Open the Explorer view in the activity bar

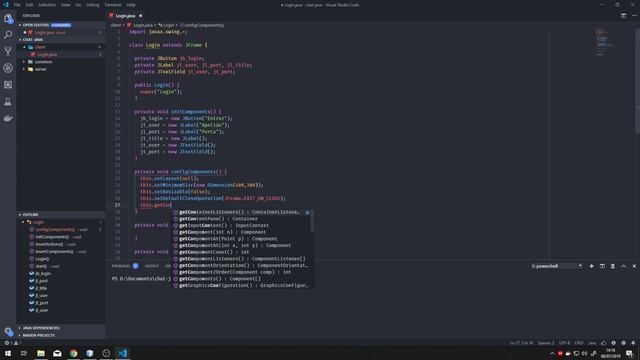tap(8, 18)
